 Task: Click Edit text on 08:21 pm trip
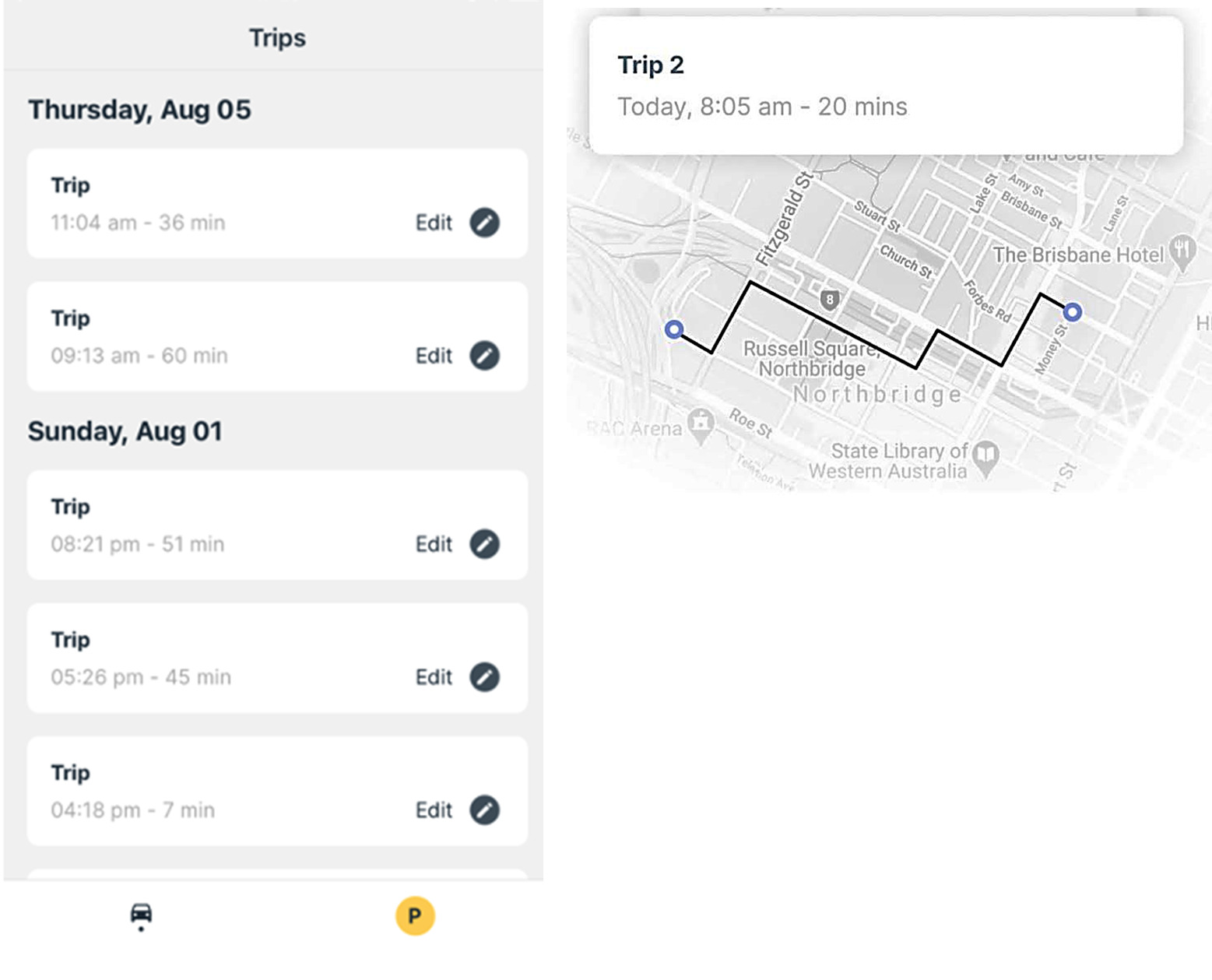(434, 544)
